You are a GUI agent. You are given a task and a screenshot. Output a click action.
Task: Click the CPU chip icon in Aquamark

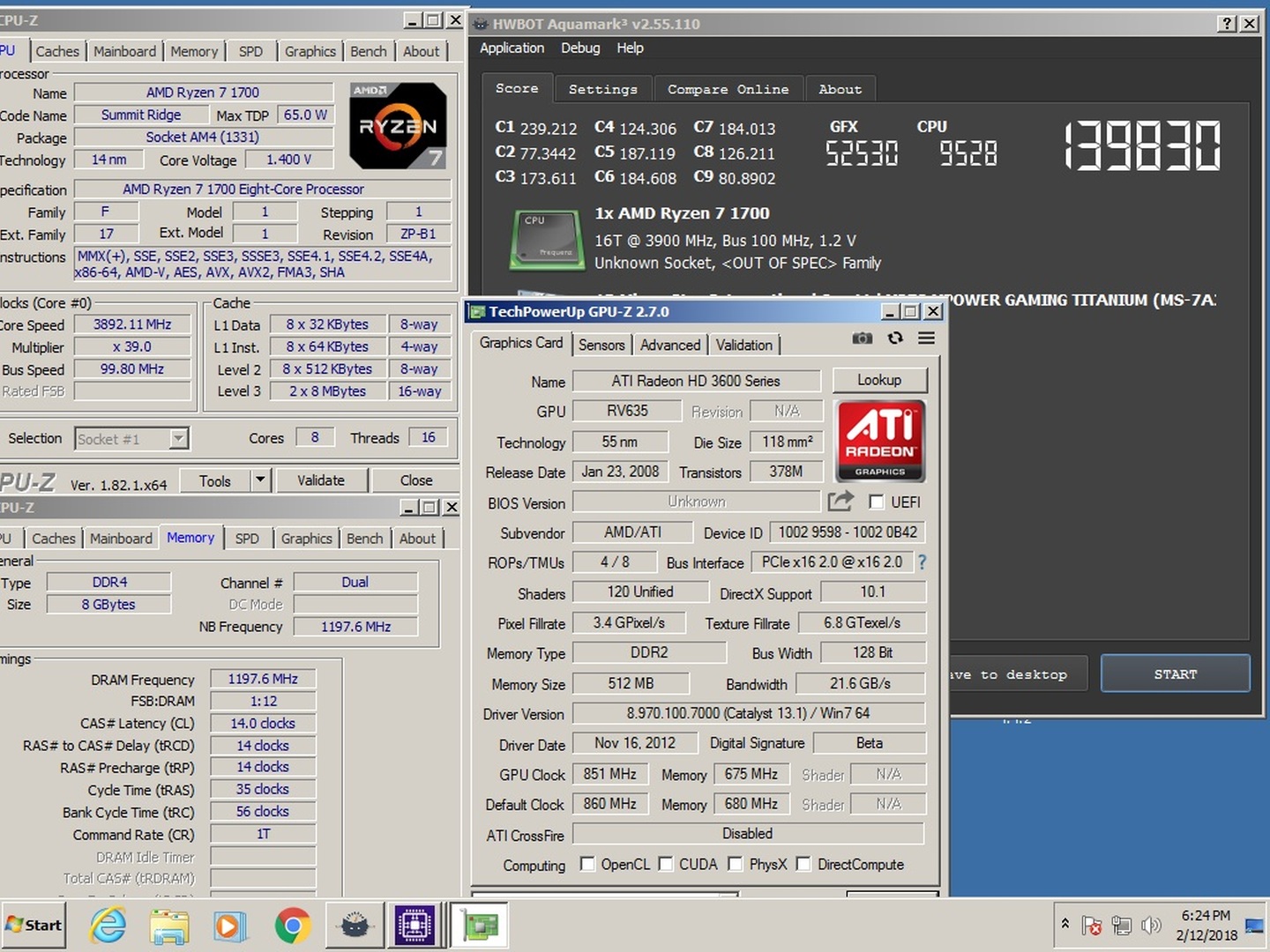pos(547,239)
